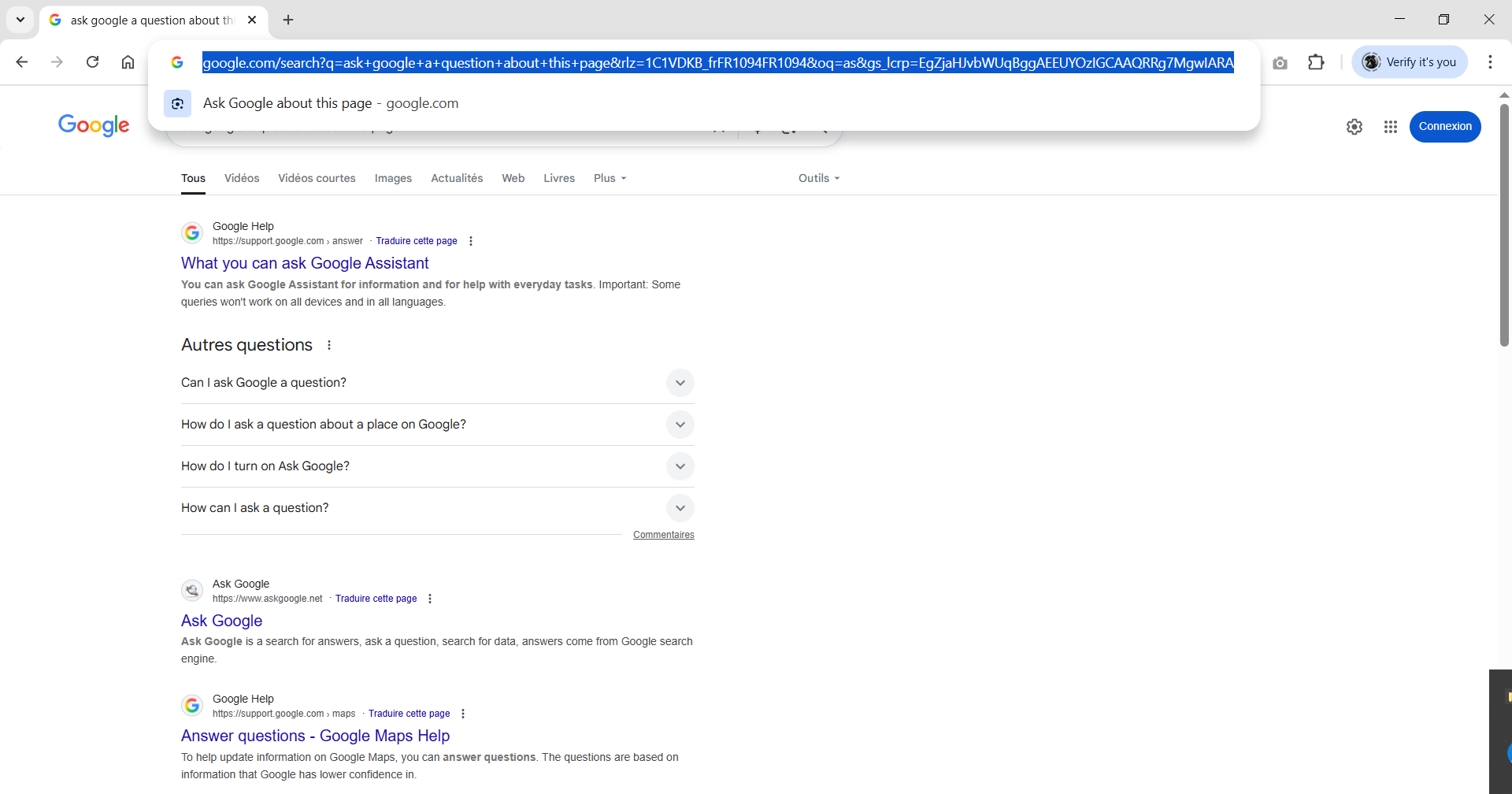The image size is (1512, 794).
Task: Click the Connexion sign-in button
Action: tap(1445, 127)
